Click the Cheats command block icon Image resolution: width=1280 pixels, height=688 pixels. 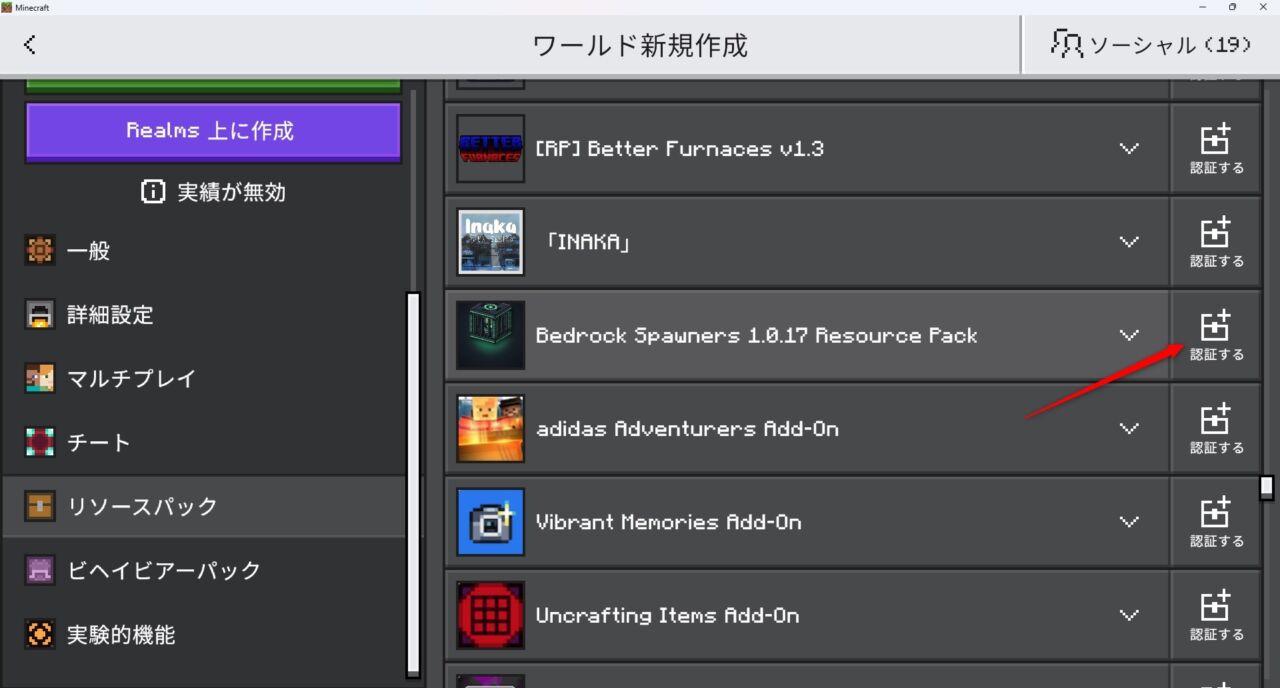40,443
